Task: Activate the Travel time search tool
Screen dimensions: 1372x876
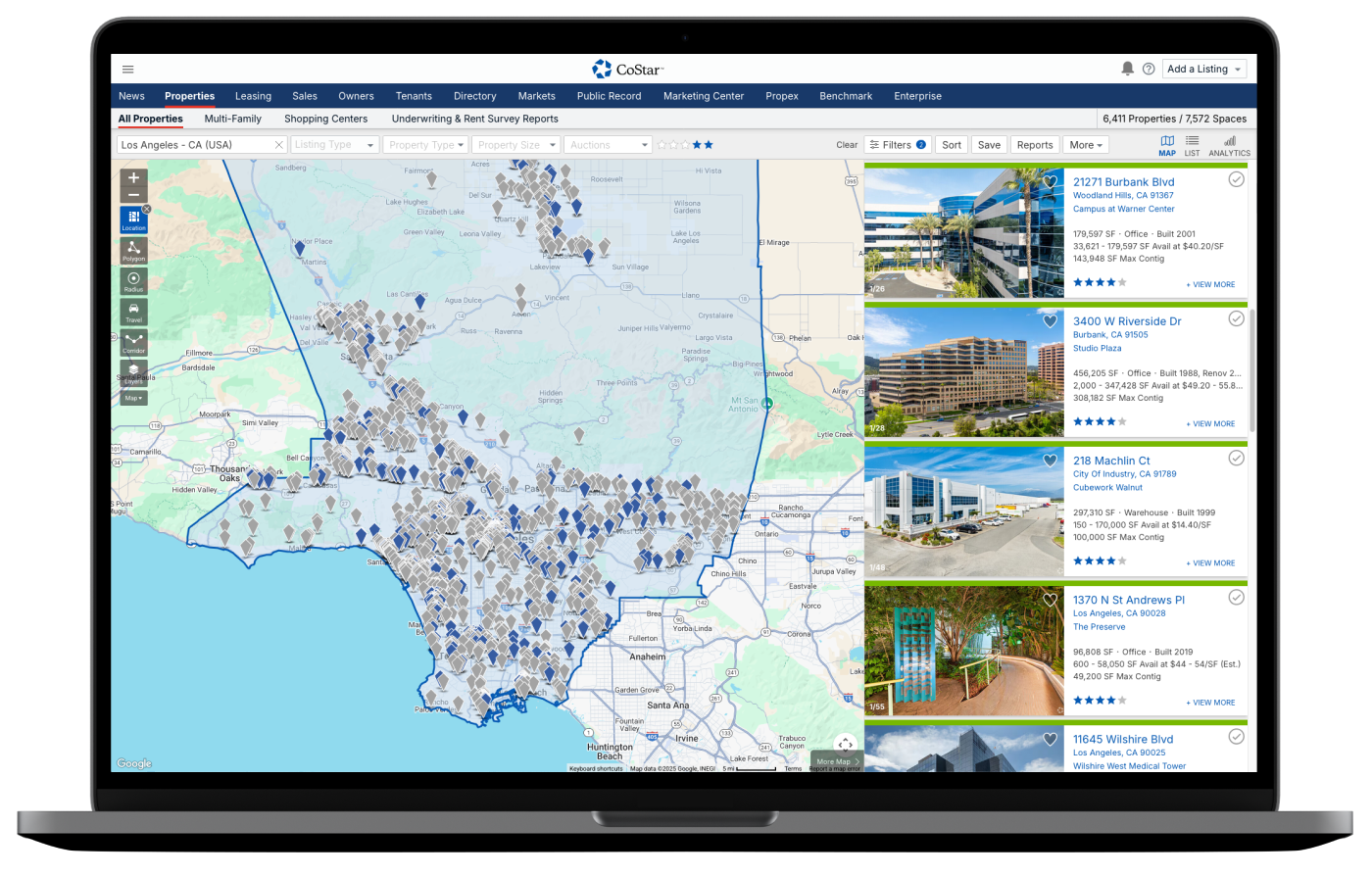Action: (134, 312)
